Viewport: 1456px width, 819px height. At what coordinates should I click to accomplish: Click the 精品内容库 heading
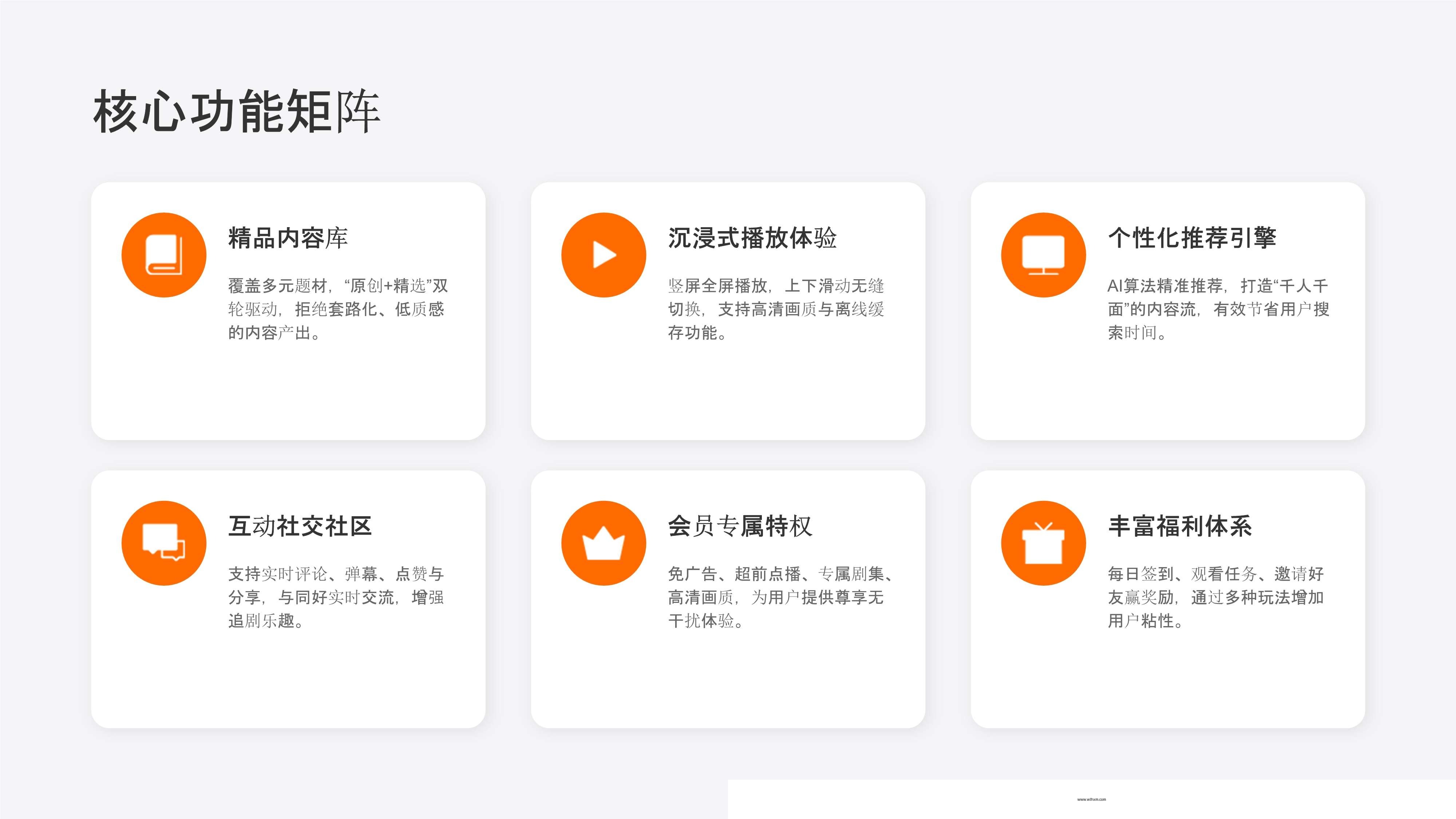288,238
